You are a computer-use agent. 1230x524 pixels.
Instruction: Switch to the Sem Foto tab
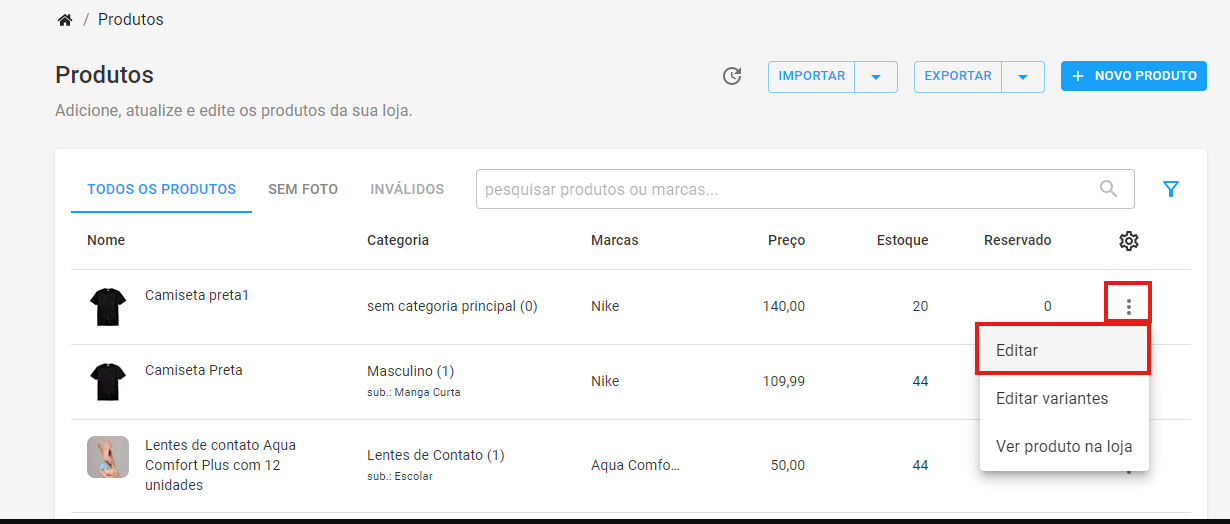click(303, 189)
